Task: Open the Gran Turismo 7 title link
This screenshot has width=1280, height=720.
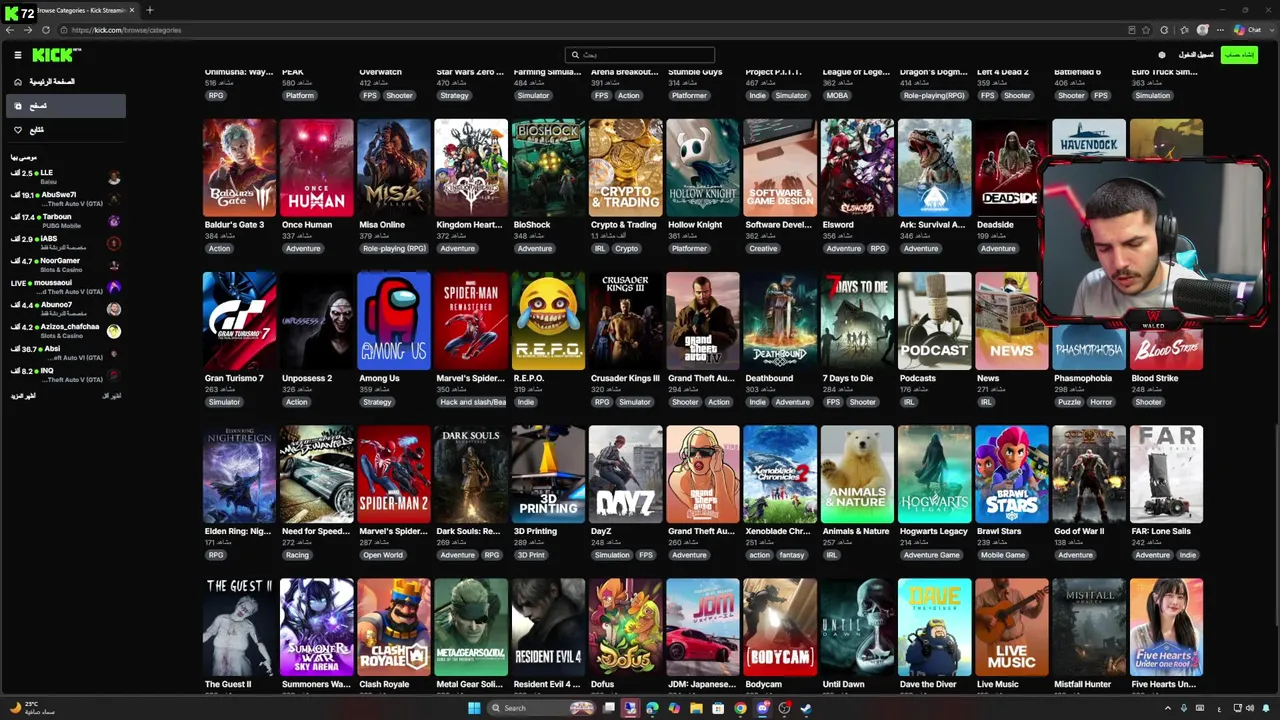Action: pyautogui.click(x=234, y=378)
